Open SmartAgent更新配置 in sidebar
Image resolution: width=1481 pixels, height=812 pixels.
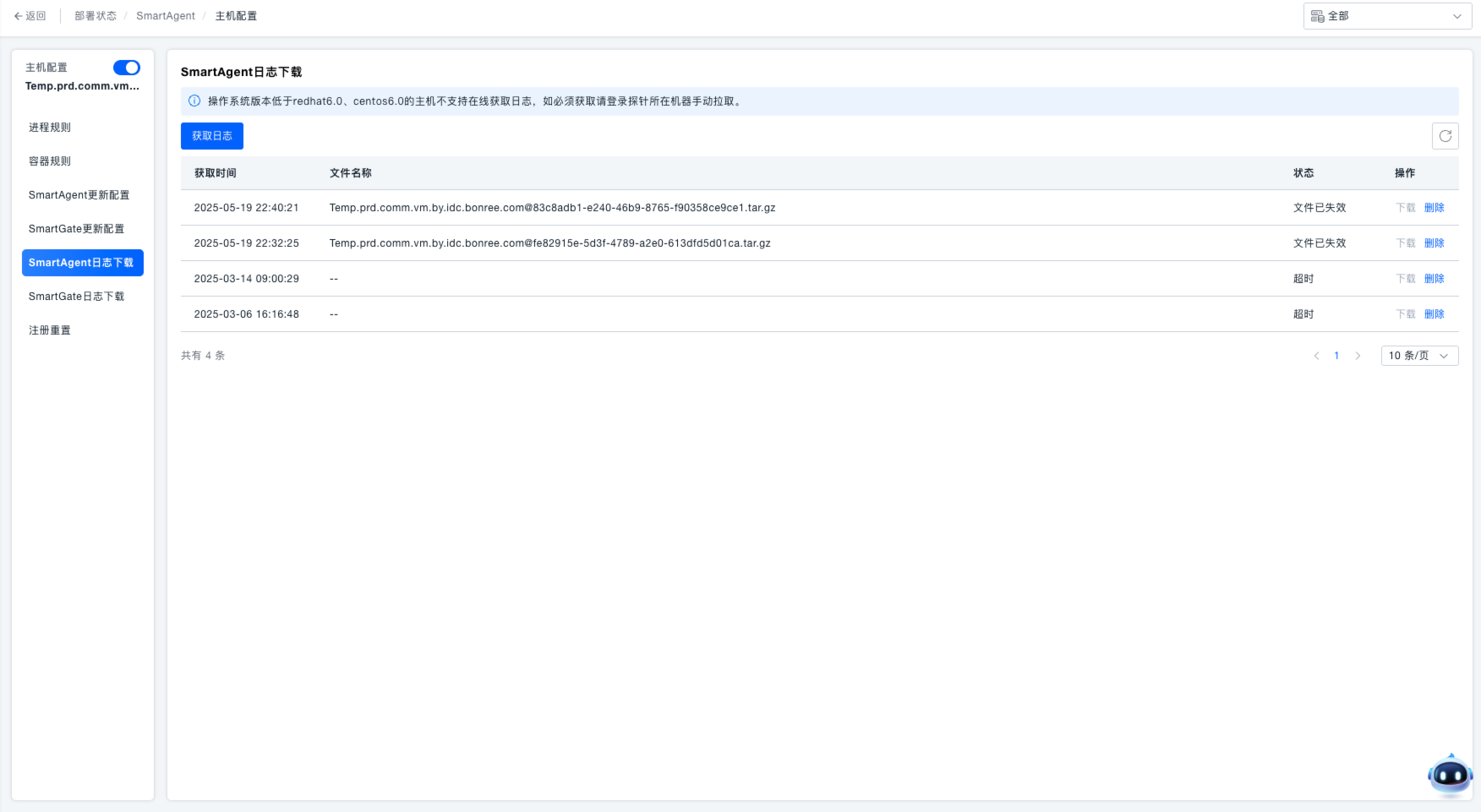pos(79,195)
